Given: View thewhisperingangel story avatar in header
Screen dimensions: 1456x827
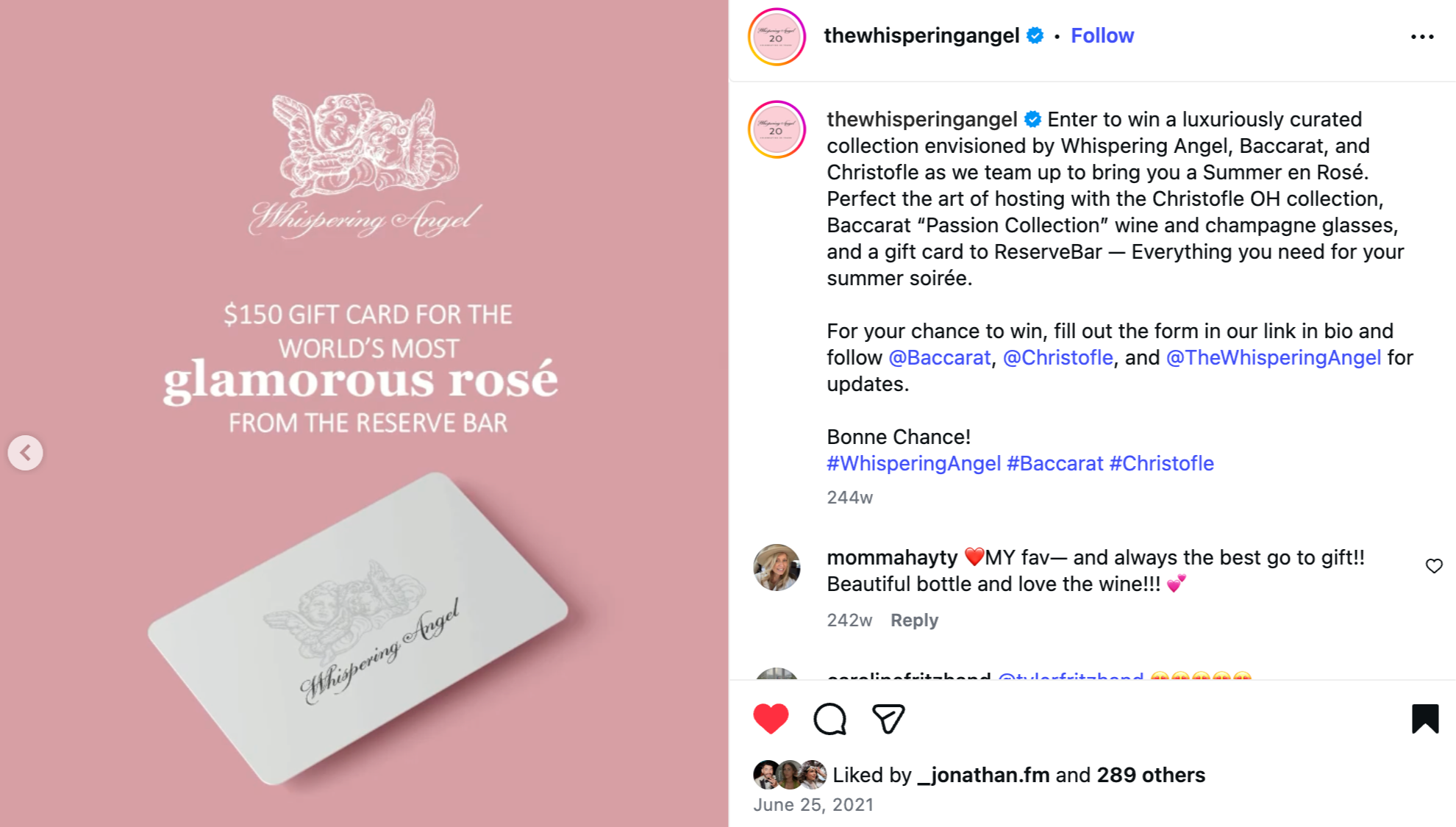Looking at the screenshot, I should click(x=777, y=37).
